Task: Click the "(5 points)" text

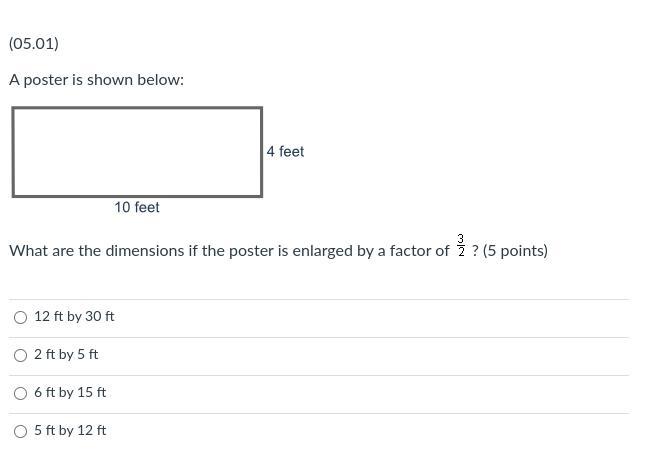Action: [x=515, y=251]
